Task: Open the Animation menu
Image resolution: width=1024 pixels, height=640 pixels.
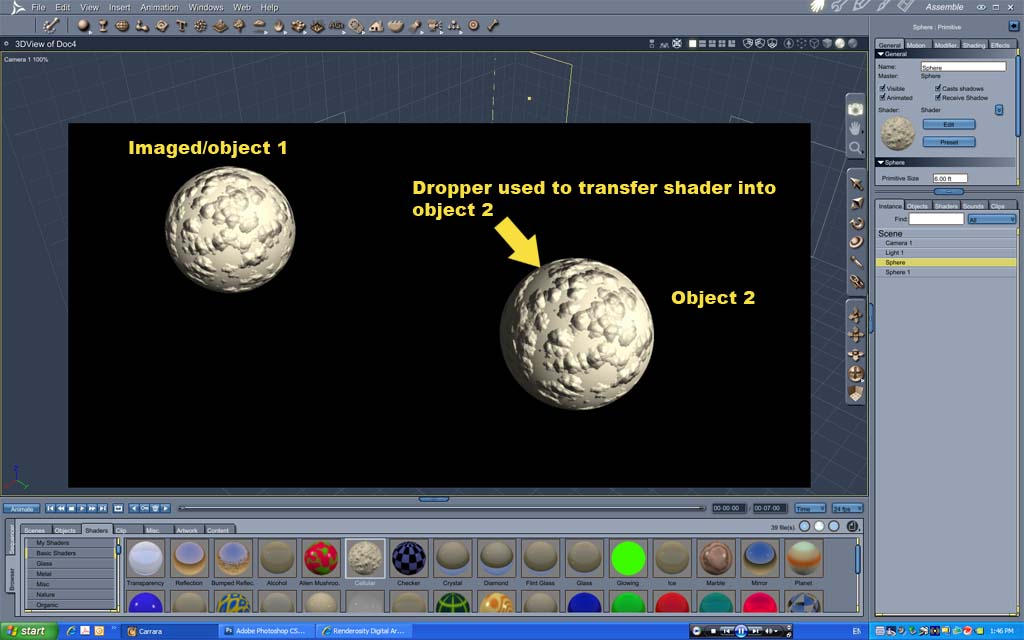Action: (159, 7)
